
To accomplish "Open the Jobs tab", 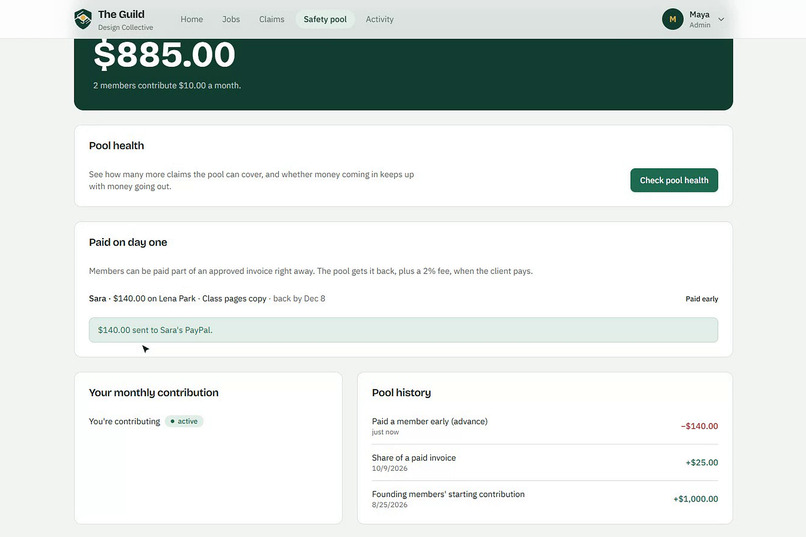I will pyautogui.click(x=231, y=19).
